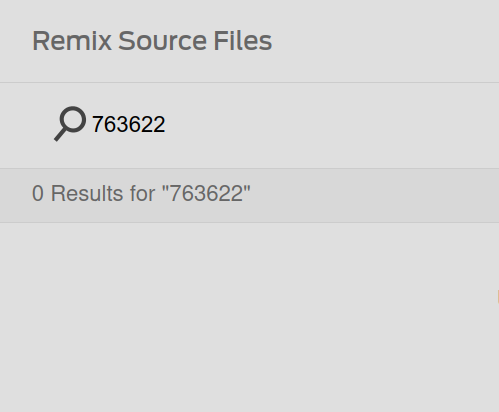Click the darker results summary strip
499x412 pixels.
[249, 195]
